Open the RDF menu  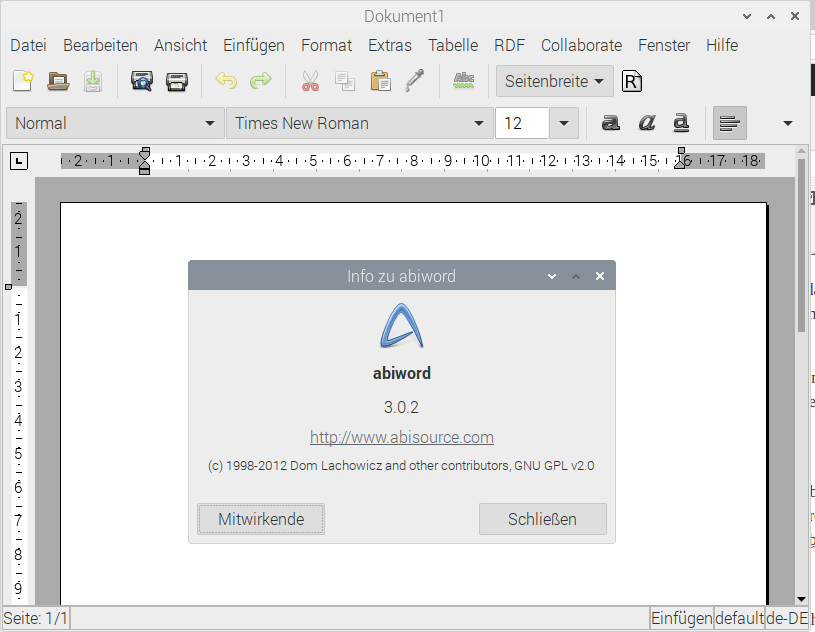(509, 45)
